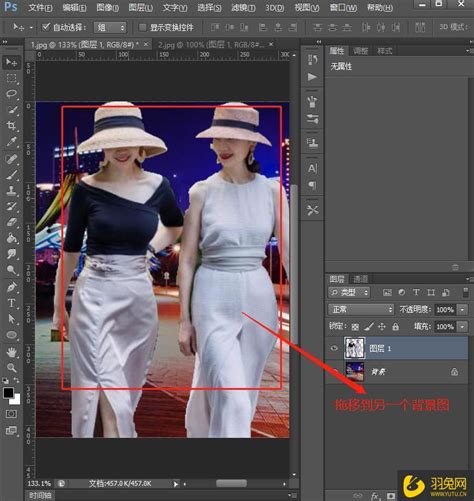The width and height of the screenshot is (474, 501).
Task: Choose the Pen tool
Action: coord(12,287)
